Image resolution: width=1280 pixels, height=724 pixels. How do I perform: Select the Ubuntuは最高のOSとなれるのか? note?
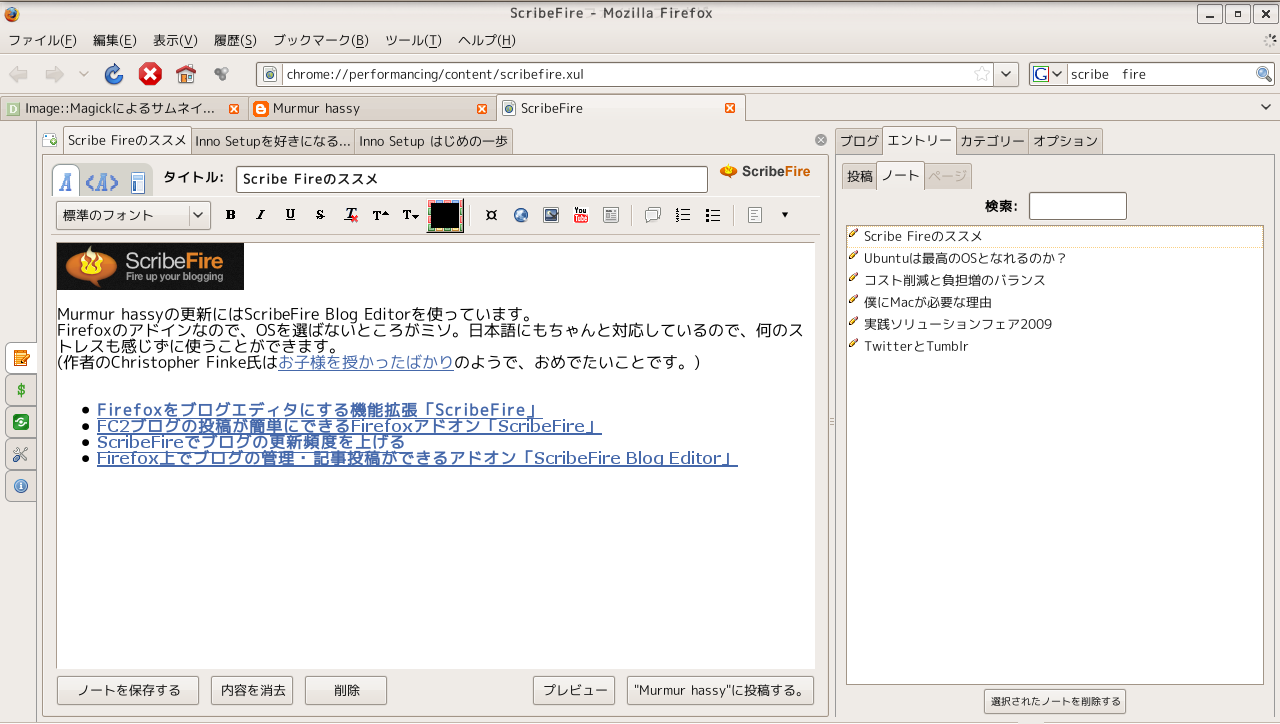(x=1055, y=258)
